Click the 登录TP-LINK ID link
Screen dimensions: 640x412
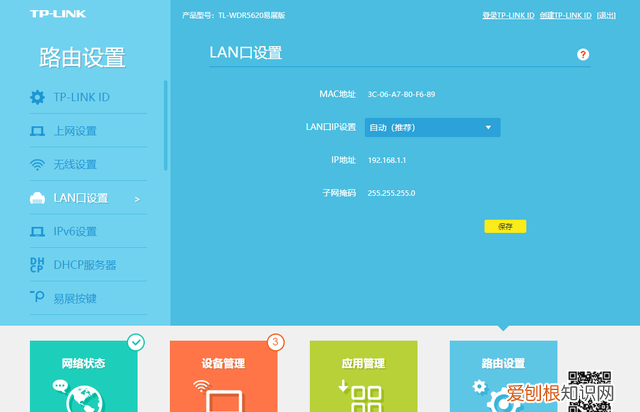508,16
